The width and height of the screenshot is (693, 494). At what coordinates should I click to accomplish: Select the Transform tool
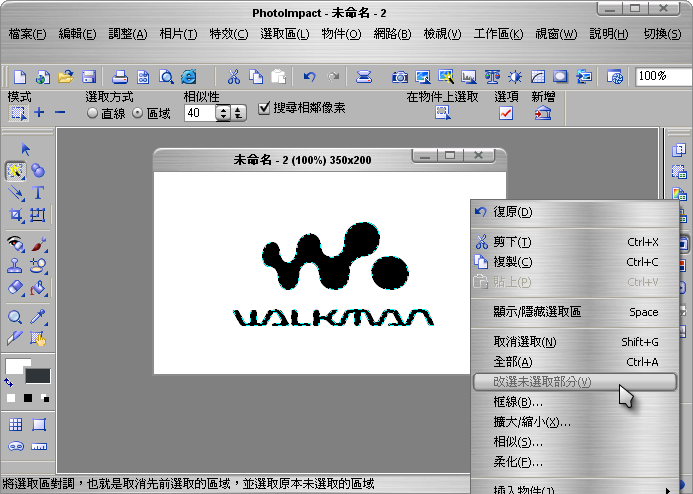tap(38, 216)
